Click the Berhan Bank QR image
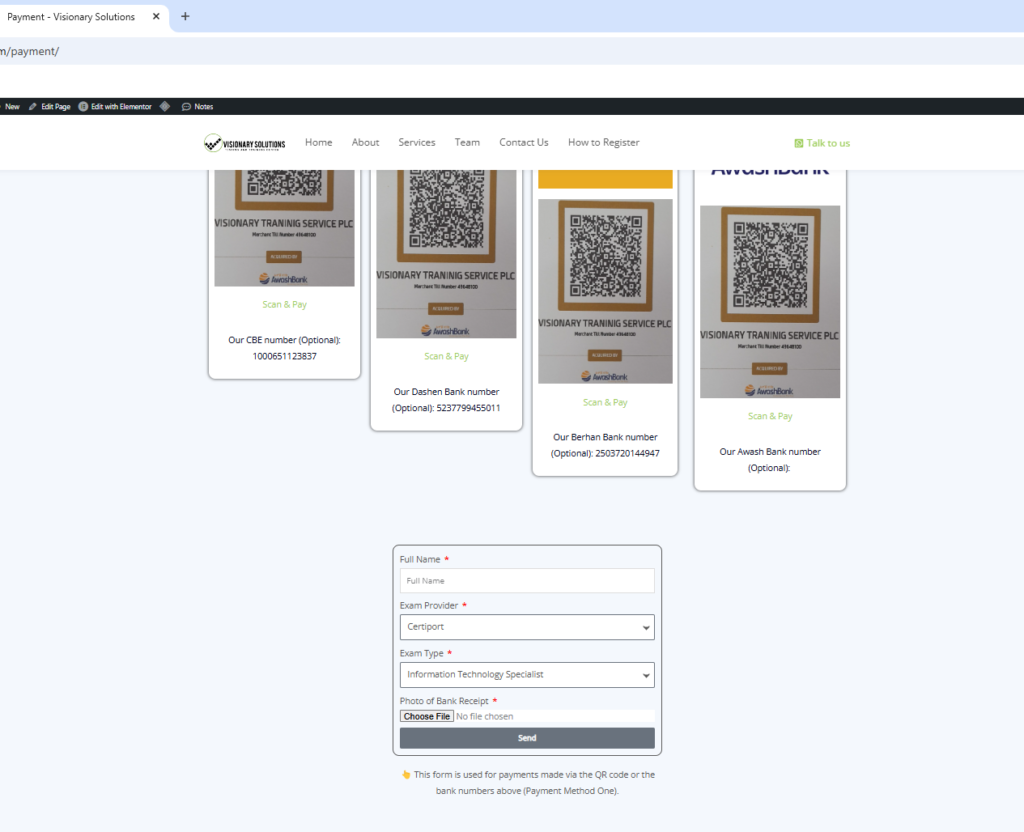Screen dimensions: 1024x832 coord(605,291)
